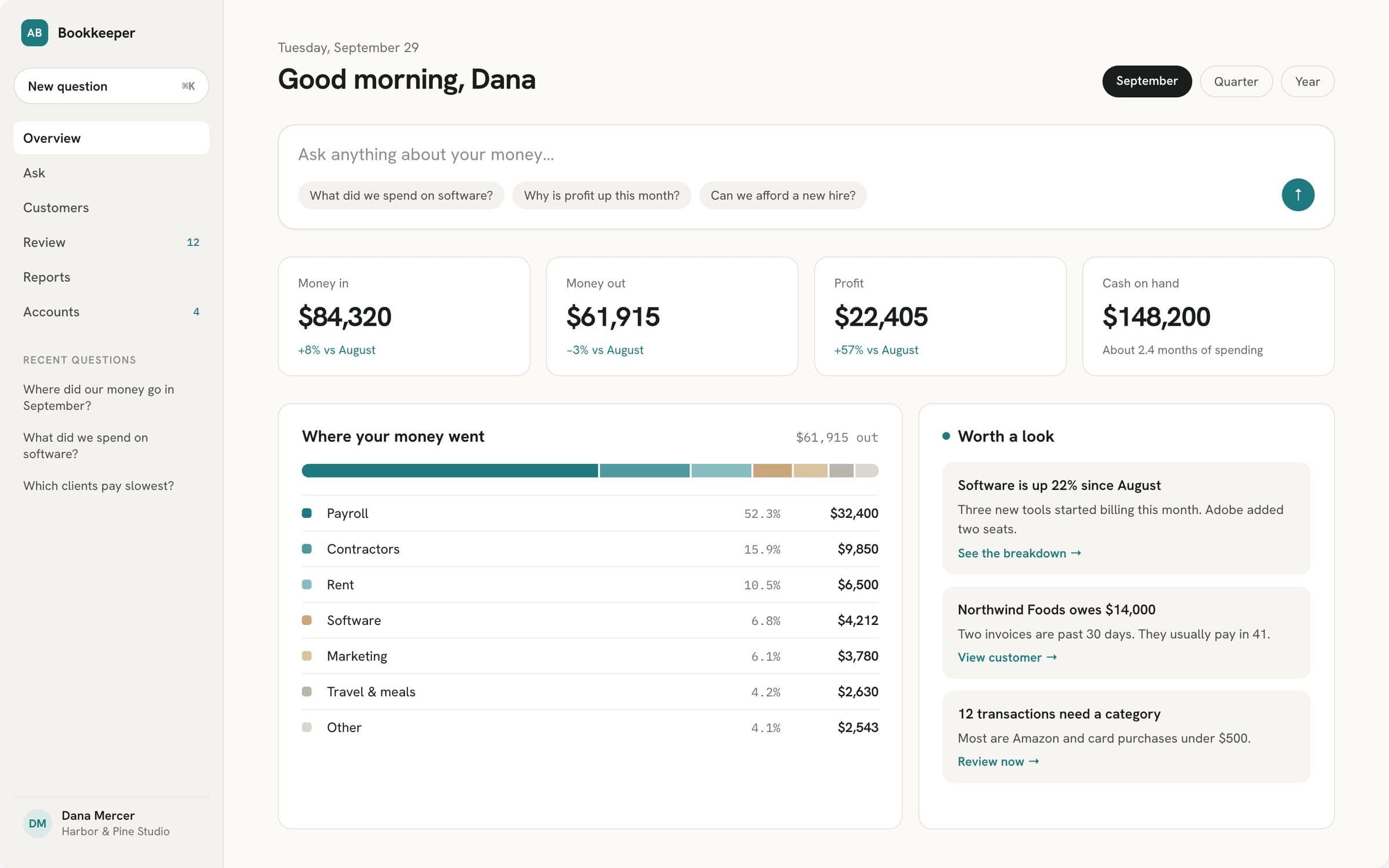
Task: Click the Software color legend dot
Action: (307, 620)
